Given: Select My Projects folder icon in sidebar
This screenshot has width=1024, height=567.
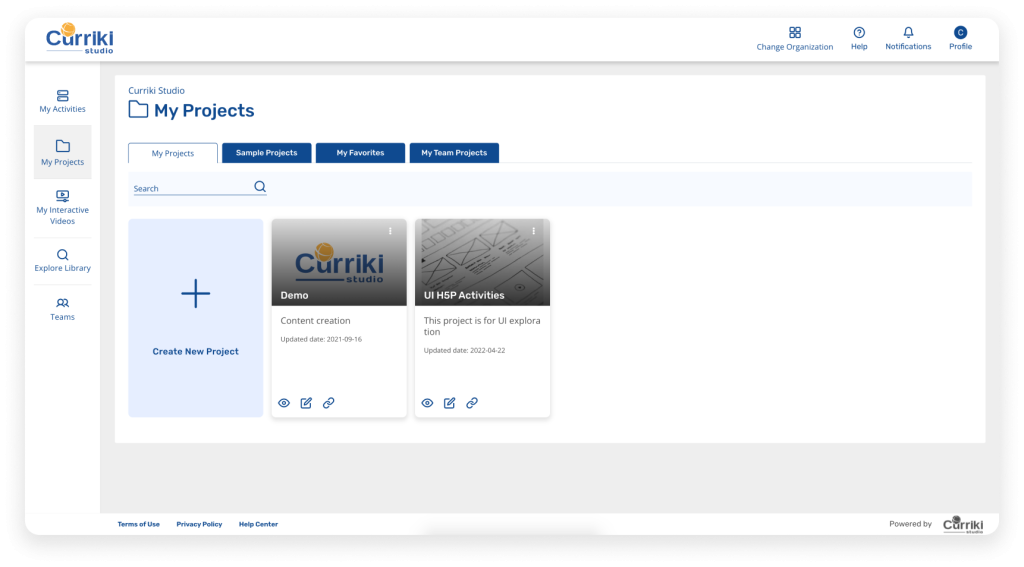Looking at the screenshot, I should (63, 146).
